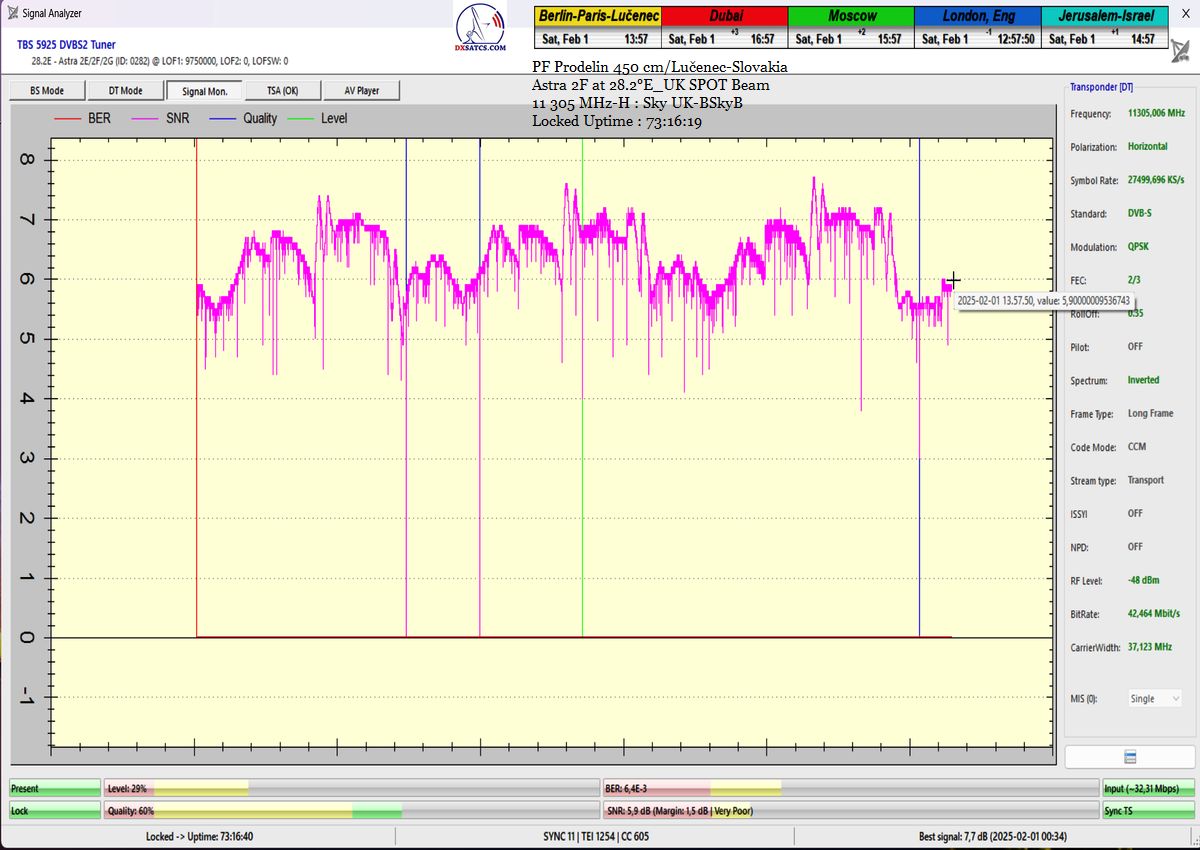Click the list icon button below transponder panel
The height and width of the screenshot is (850, 1200).
(1129, 756)
